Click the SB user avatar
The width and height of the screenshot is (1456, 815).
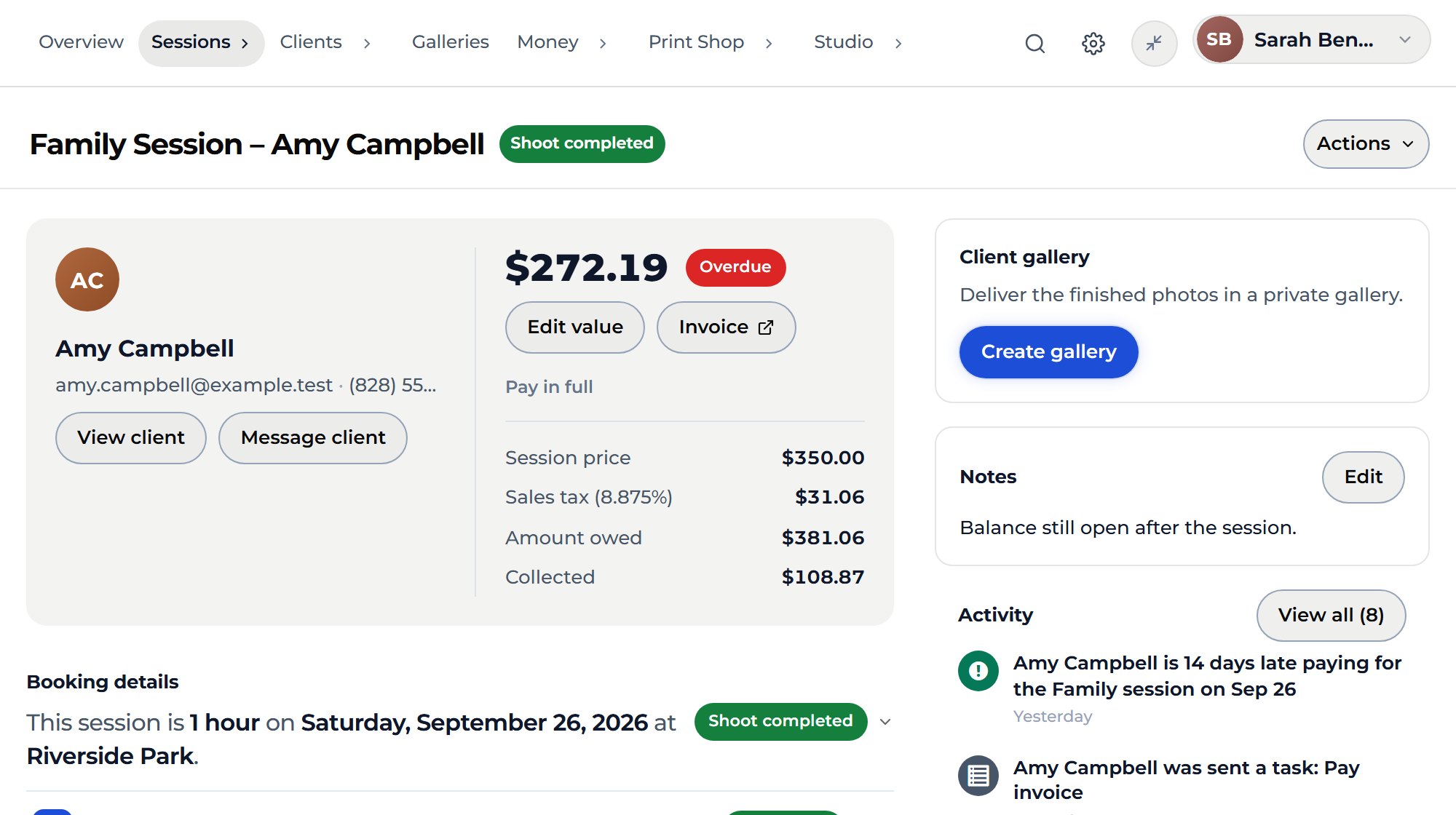tap(1219, 39)
